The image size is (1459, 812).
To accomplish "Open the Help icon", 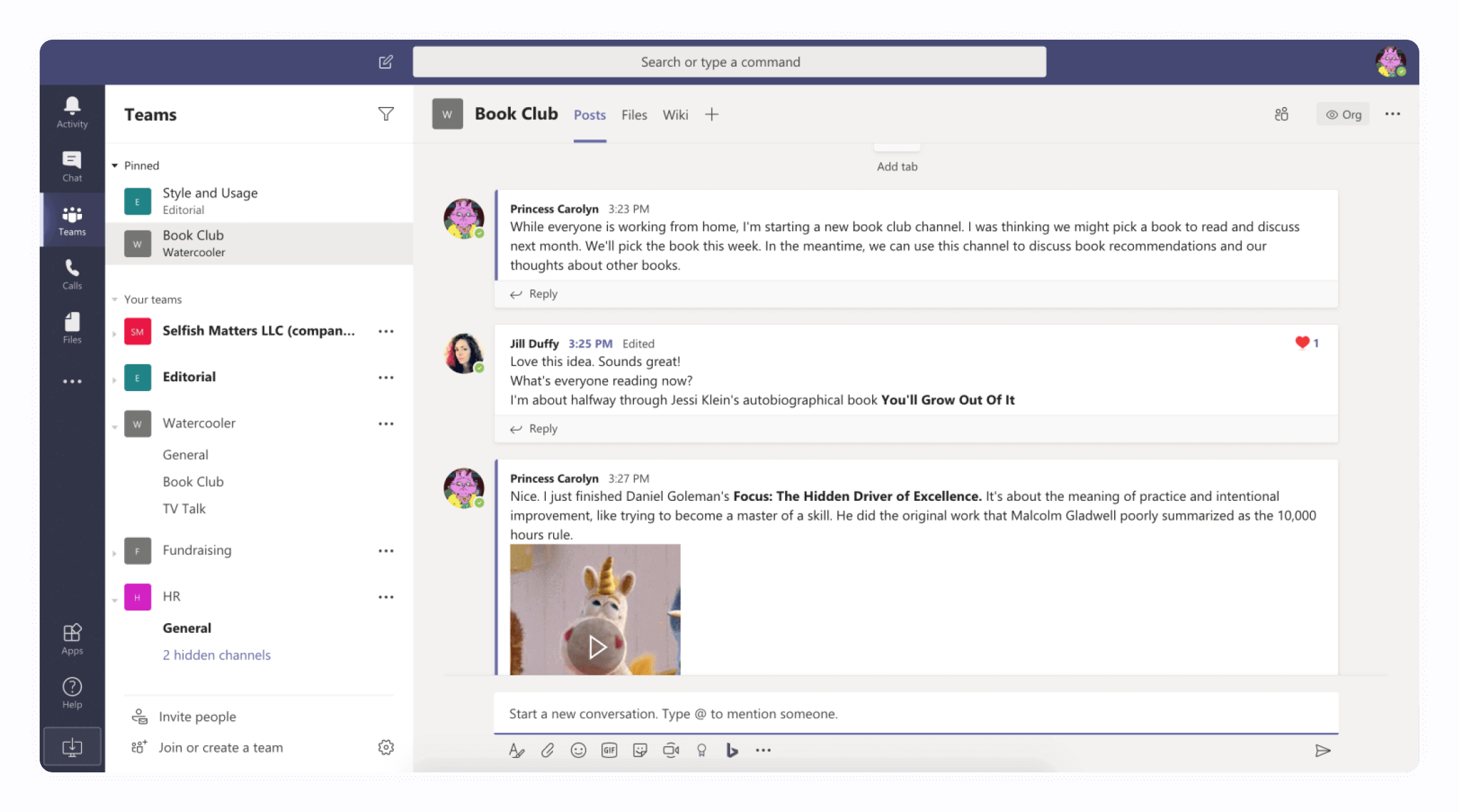I will (x=72, y=693).
